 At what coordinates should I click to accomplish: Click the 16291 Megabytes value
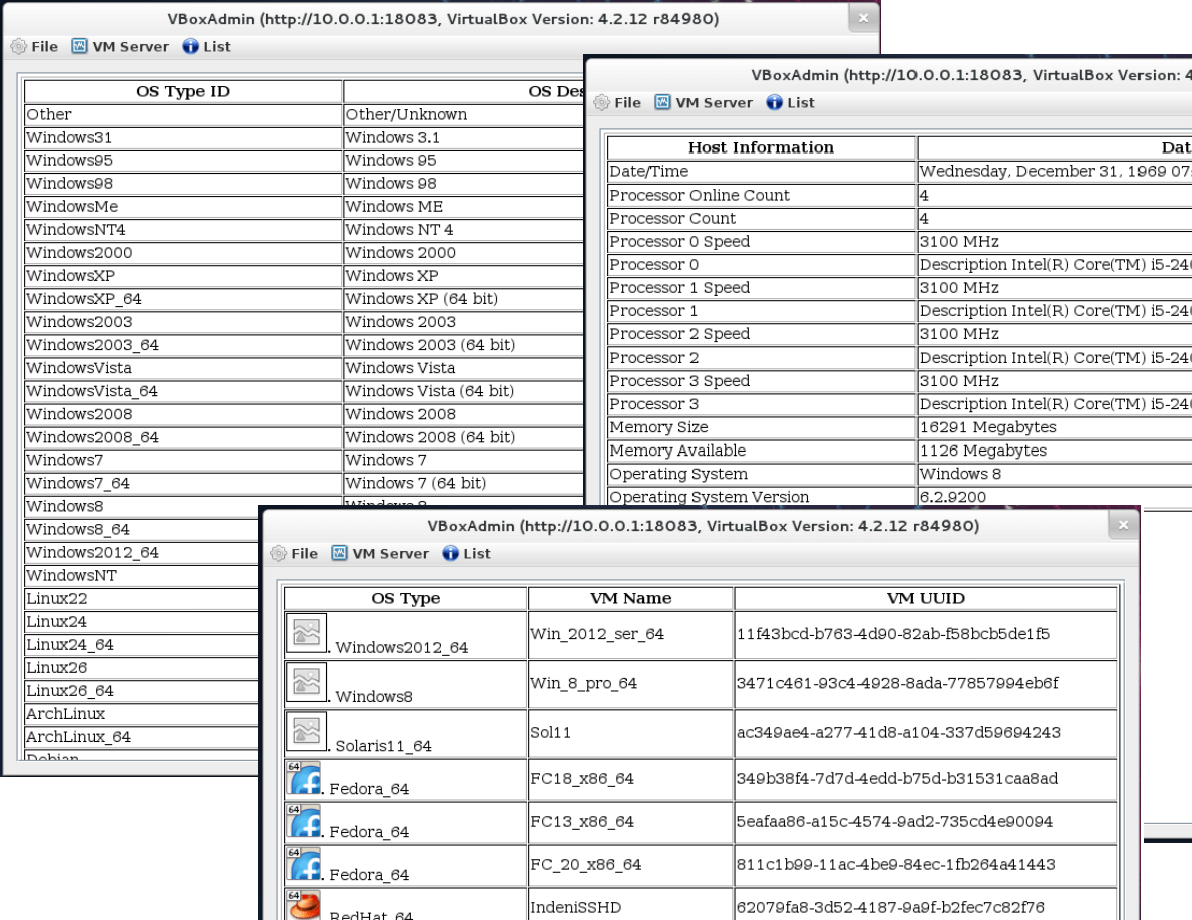pyautogui.click(x=988, y=427)
